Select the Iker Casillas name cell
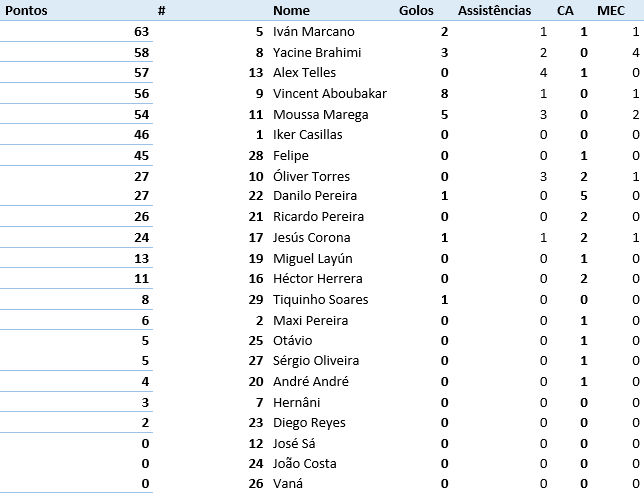Image resolution: width=644 pixels, height=493 pixels. 308,135
